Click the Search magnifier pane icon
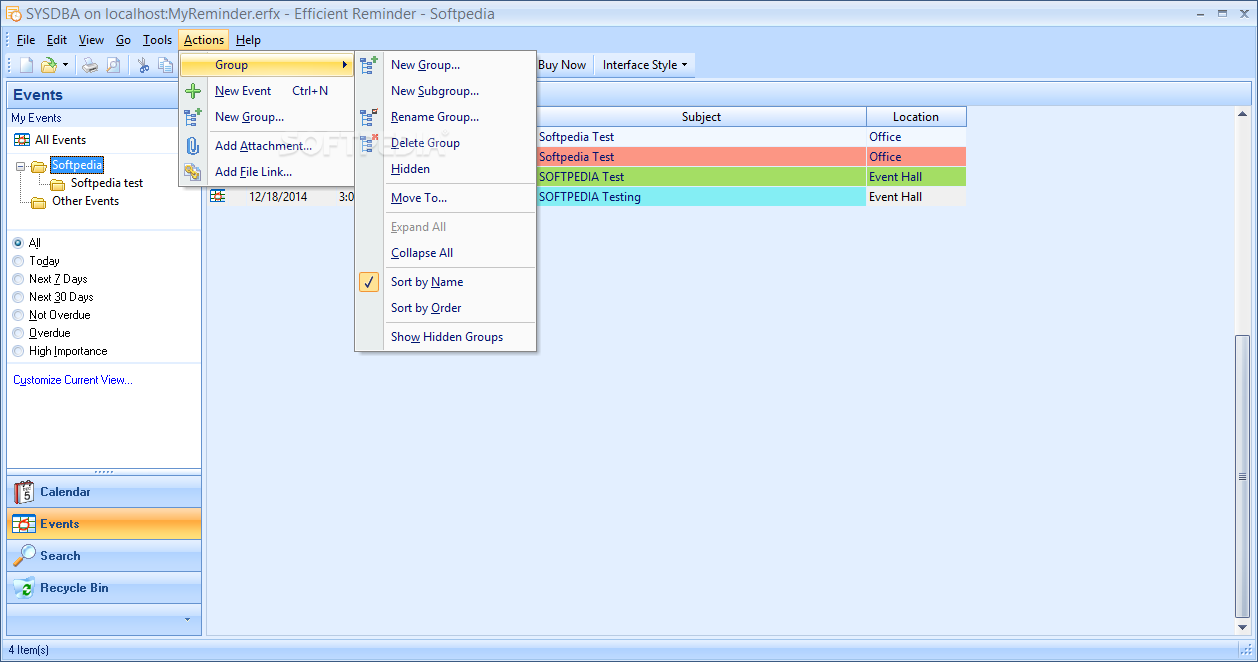Screen dimensions: 1258x662 point(24,556)
